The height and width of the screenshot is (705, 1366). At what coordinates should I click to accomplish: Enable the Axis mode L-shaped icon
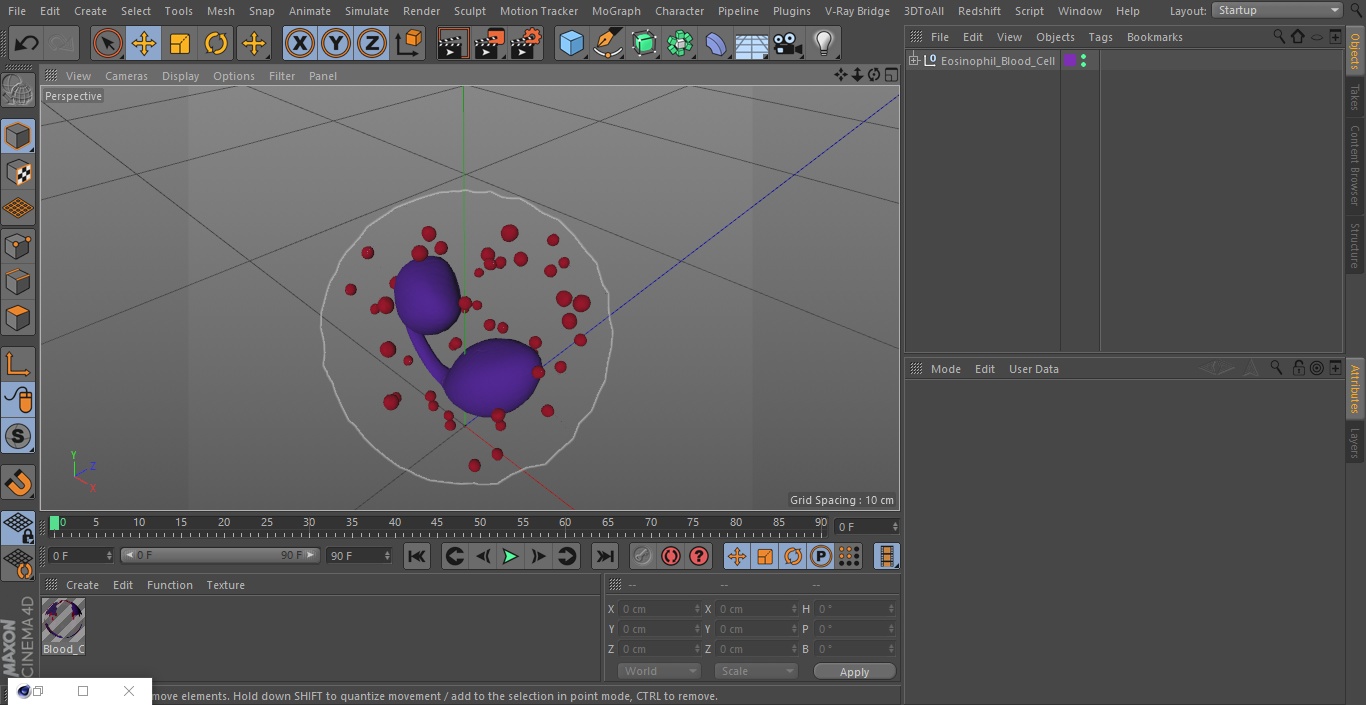click(x=18, y=364)
